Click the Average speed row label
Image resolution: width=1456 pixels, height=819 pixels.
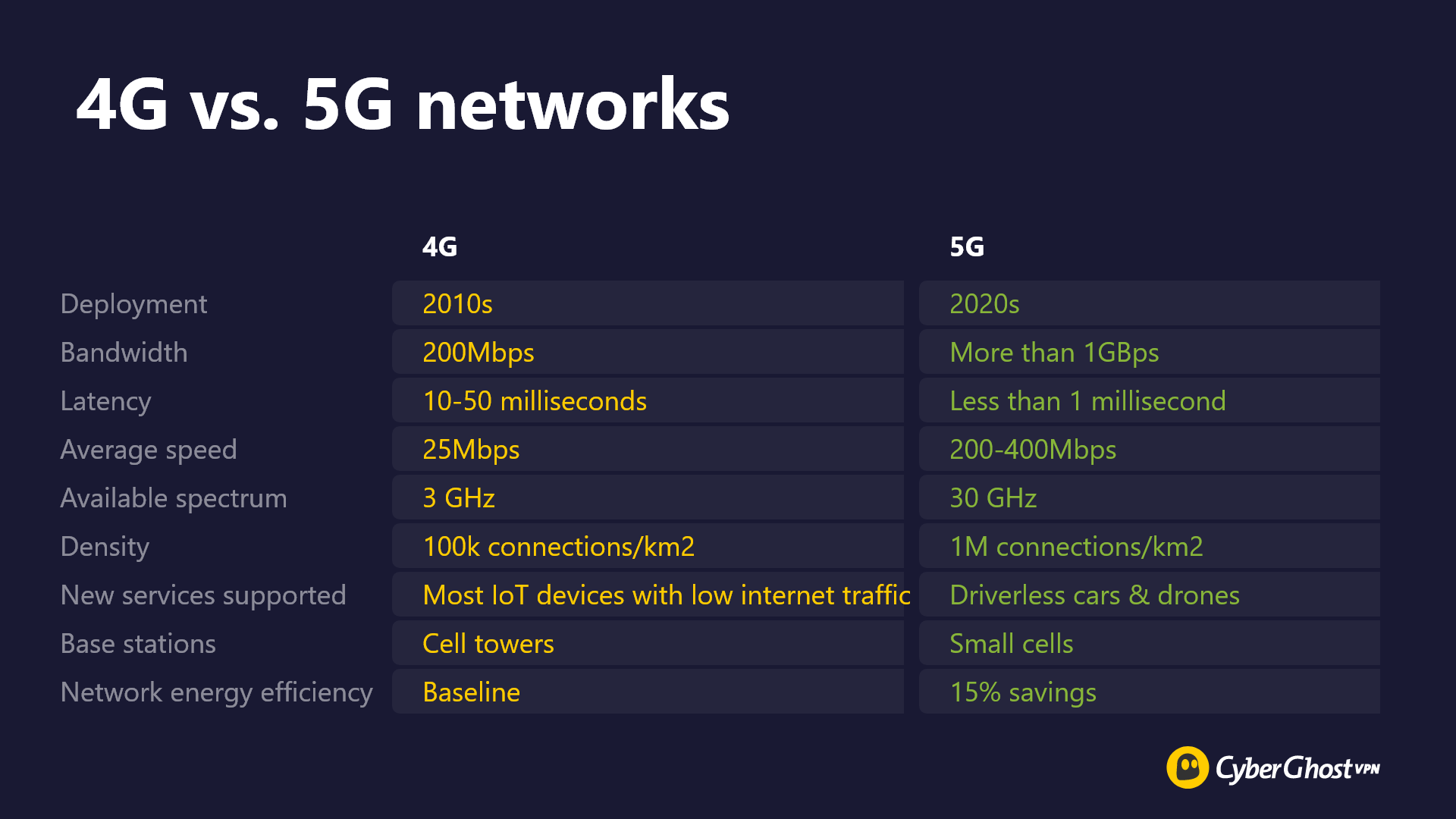[x=149, y=450]
